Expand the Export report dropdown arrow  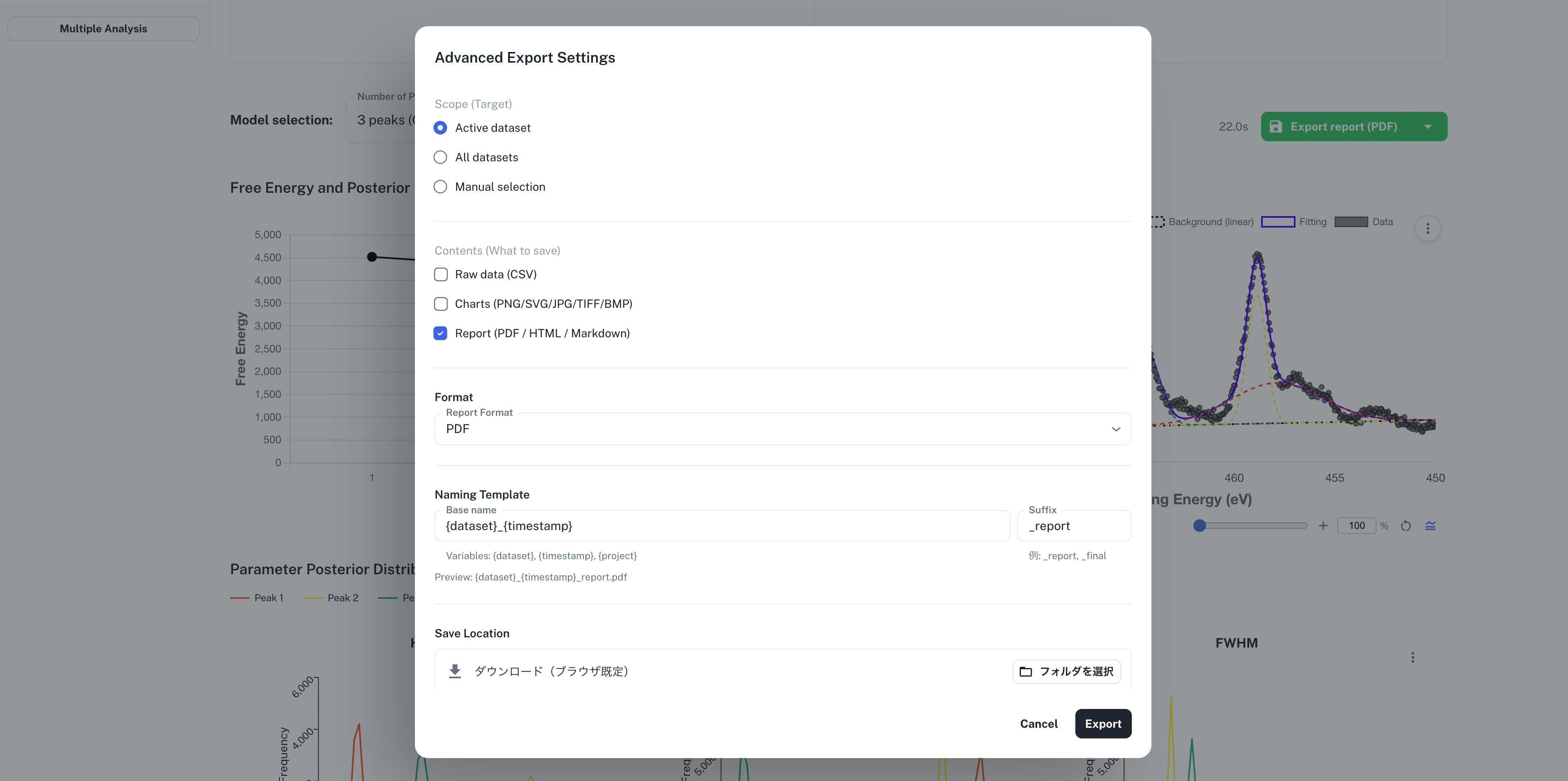1428,126
